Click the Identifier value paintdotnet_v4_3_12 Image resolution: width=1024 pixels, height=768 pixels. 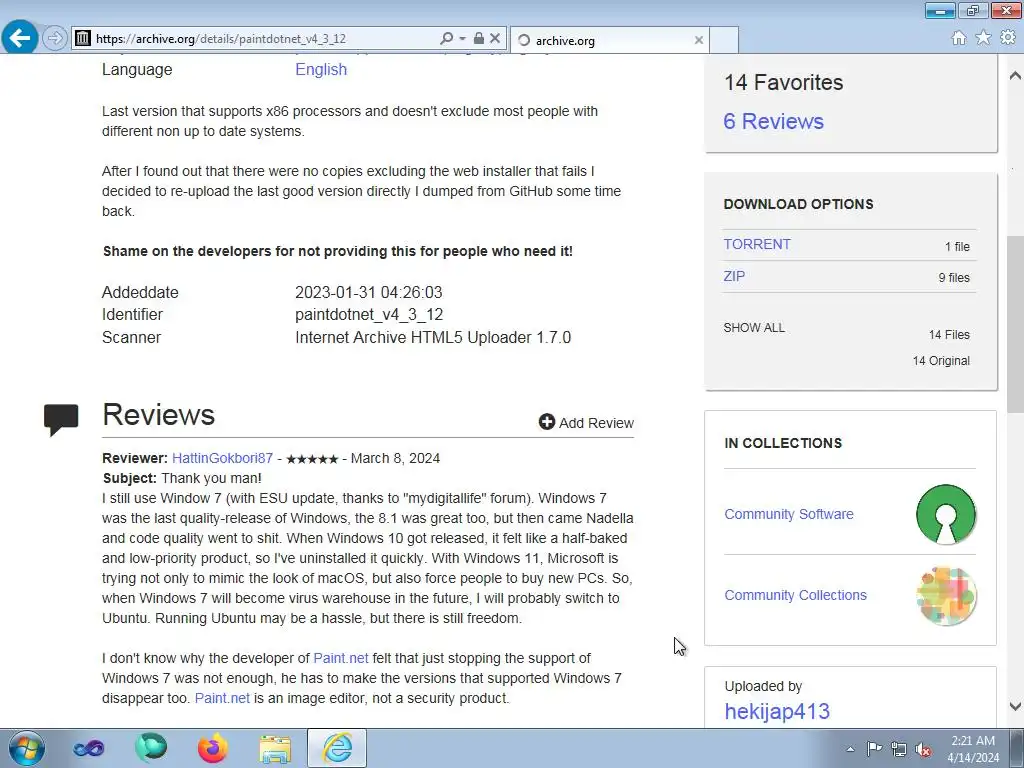coord(369,314)
